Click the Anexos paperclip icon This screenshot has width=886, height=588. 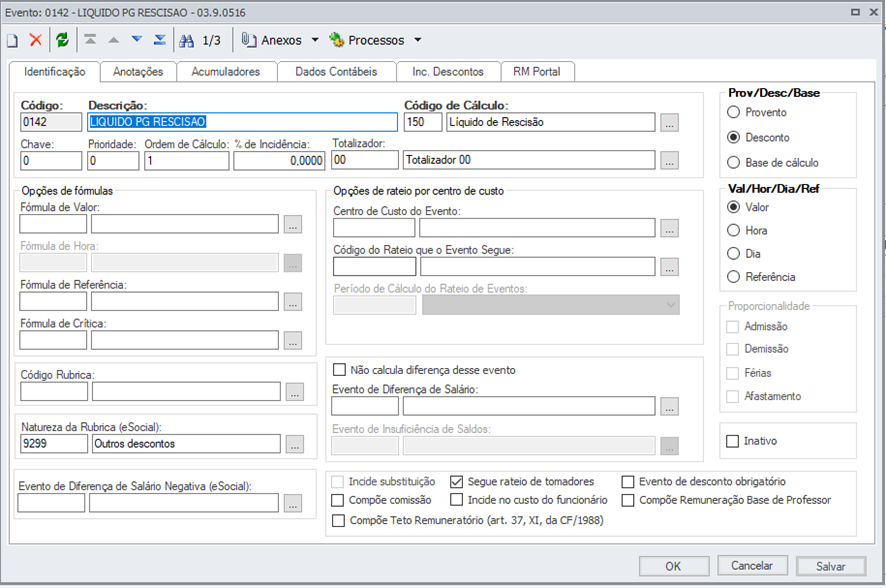click(x=249, y=40)
